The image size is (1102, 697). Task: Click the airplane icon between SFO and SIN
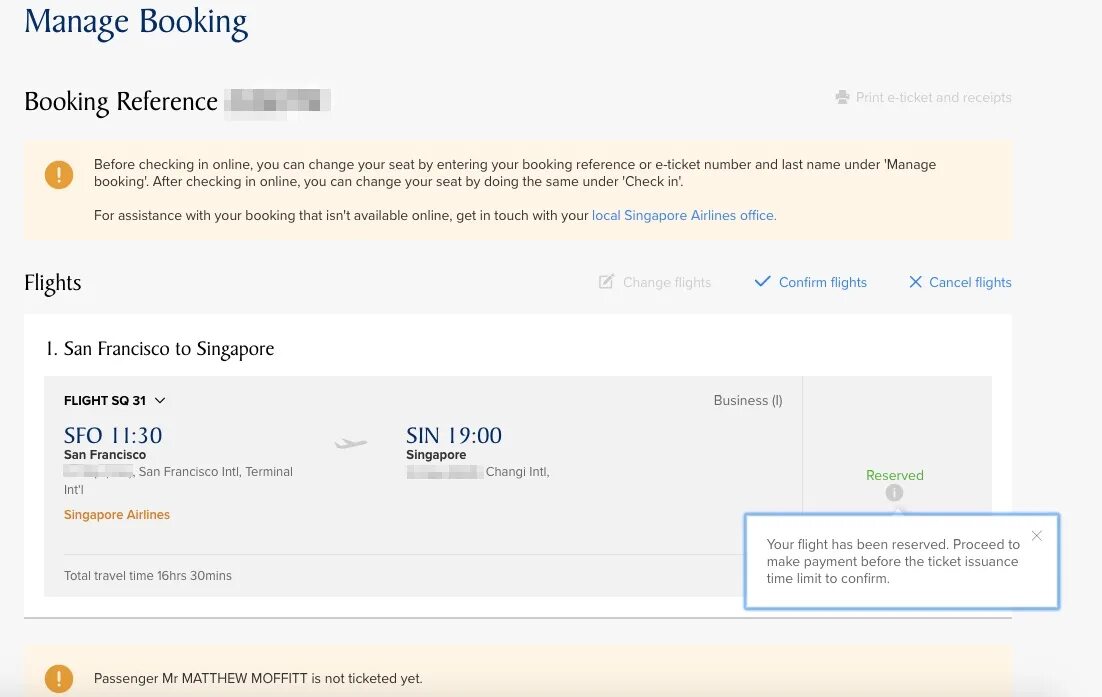[351, 443]
